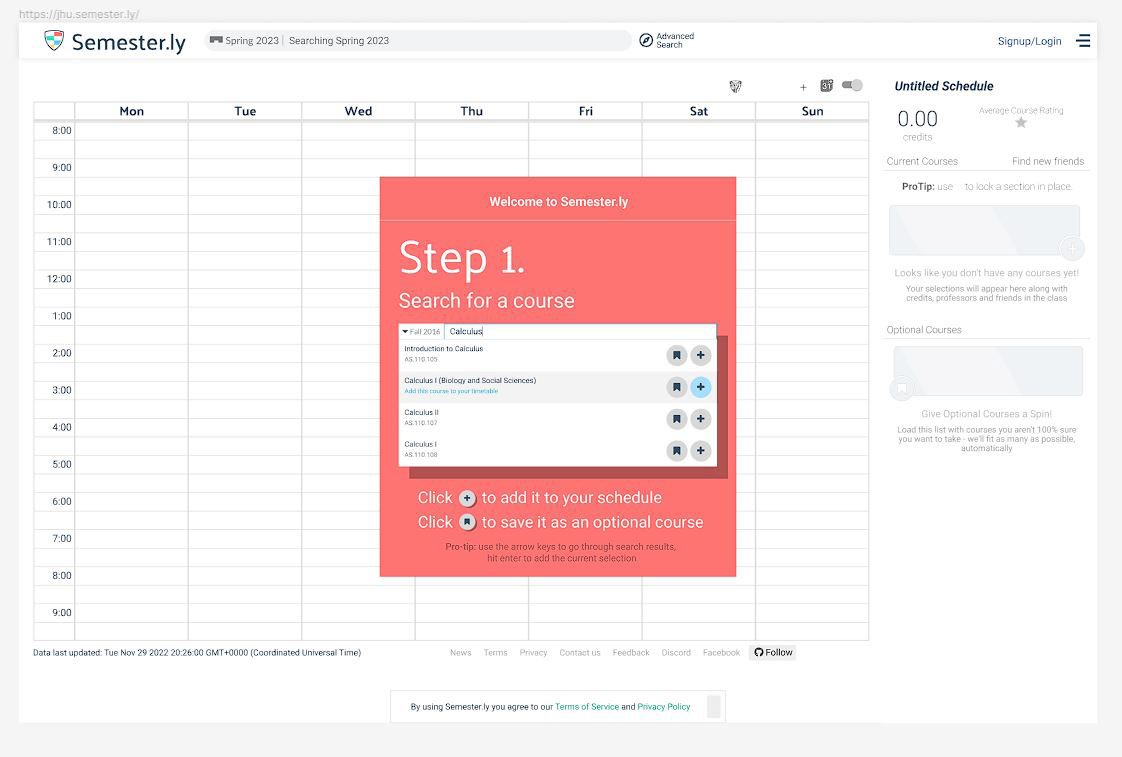
Task: Click the Fri column header
Action: tap(585, 111)
